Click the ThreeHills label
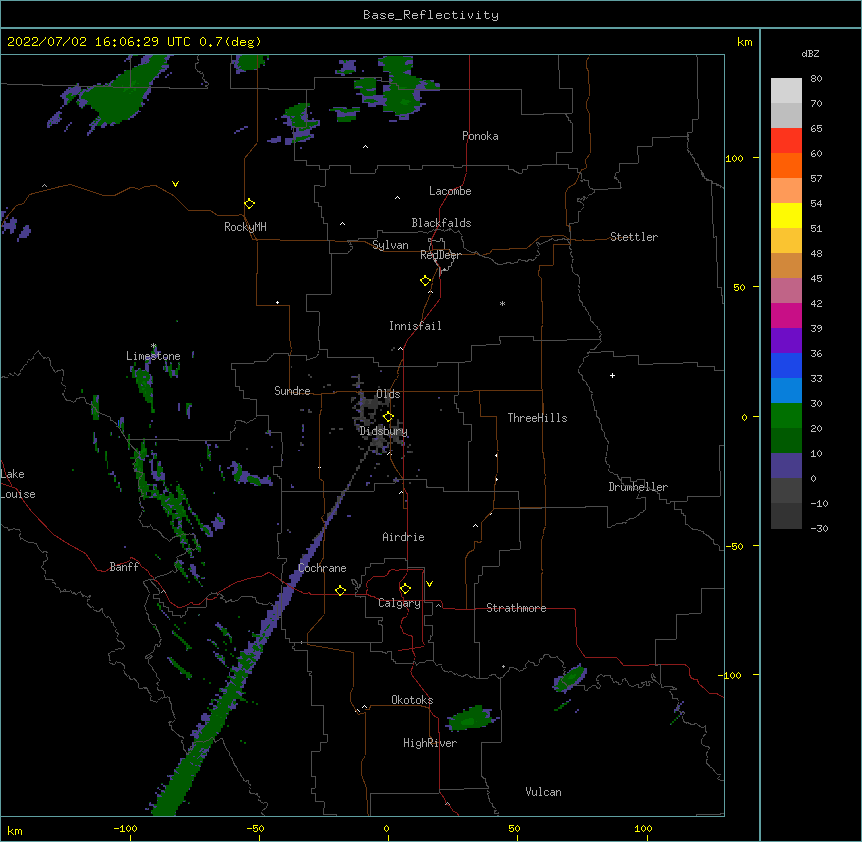 click(538, 418)
